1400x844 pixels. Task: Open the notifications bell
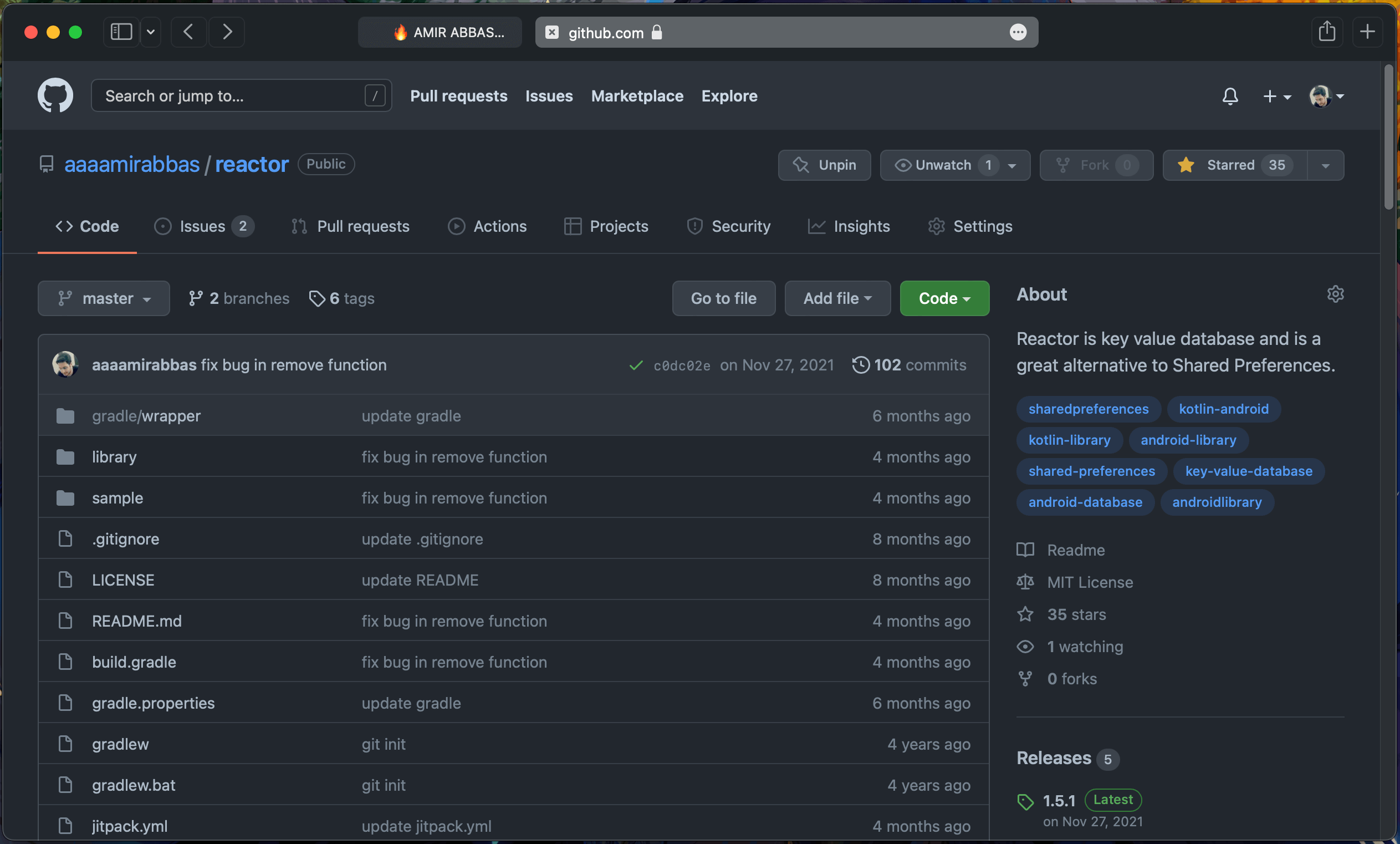point(1229,96)
